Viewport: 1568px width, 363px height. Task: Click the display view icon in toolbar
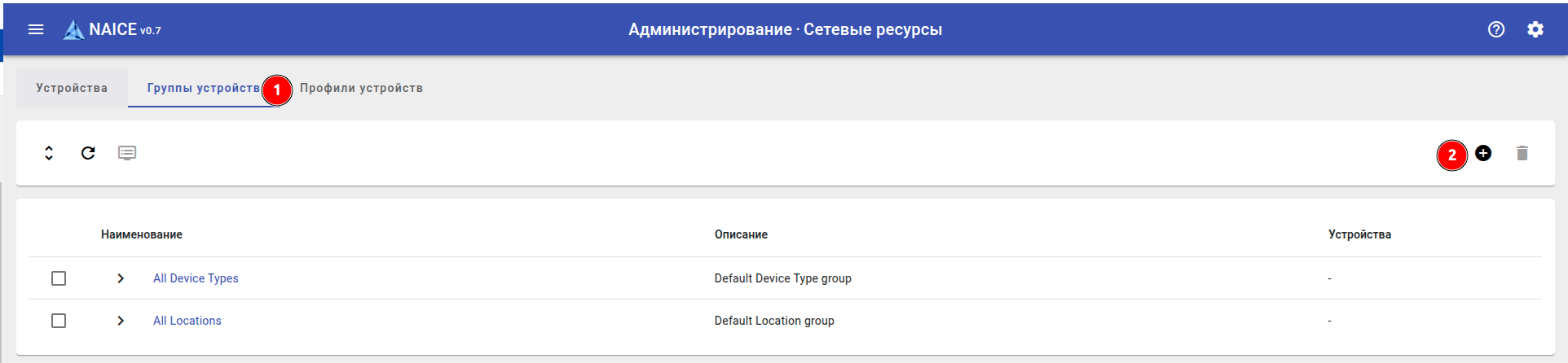pos(127,153)
